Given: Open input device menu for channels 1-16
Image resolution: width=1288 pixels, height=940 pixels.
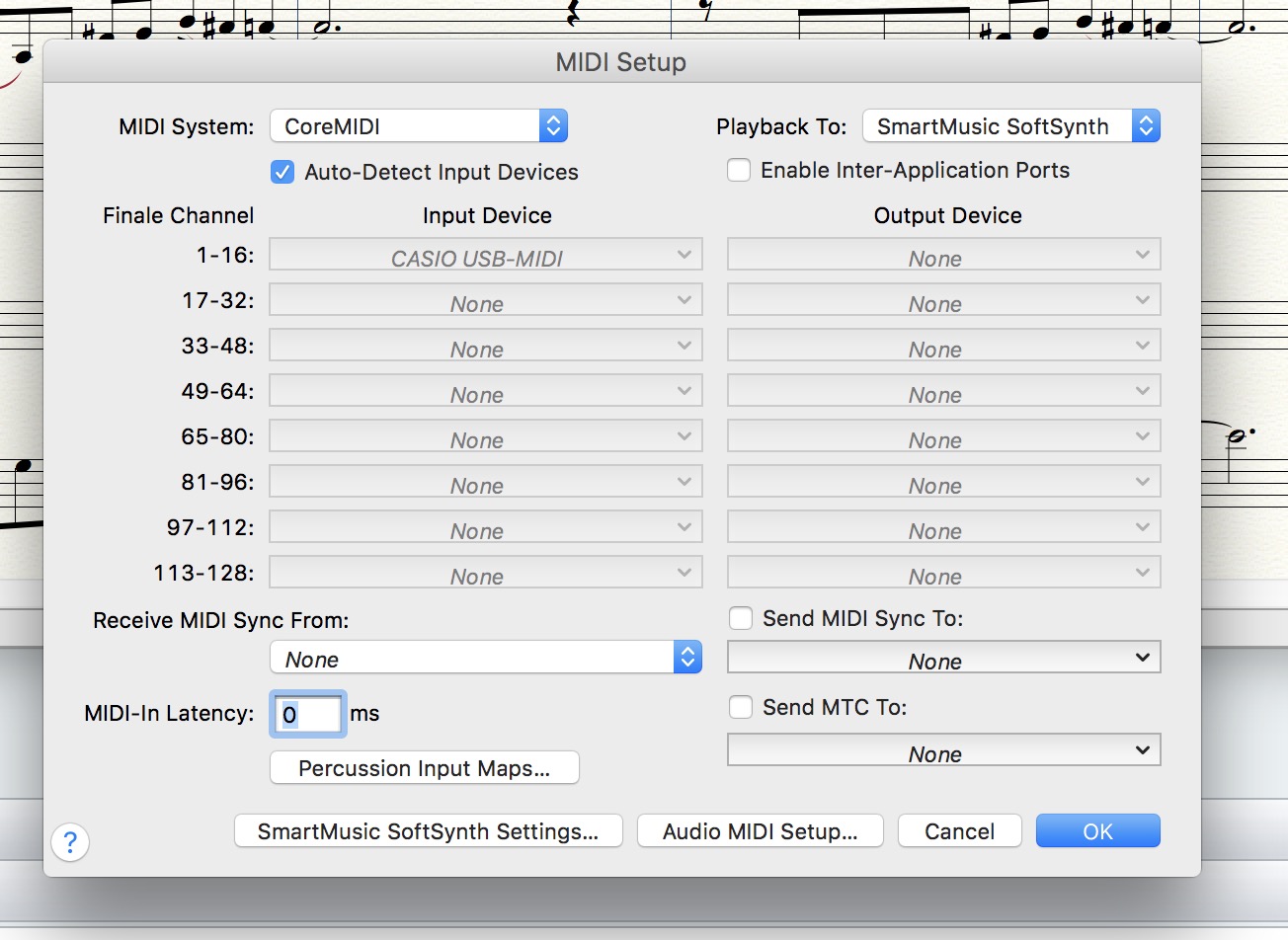Looking at the screenshot, I should pyautogui.click(x=485, y=256).
